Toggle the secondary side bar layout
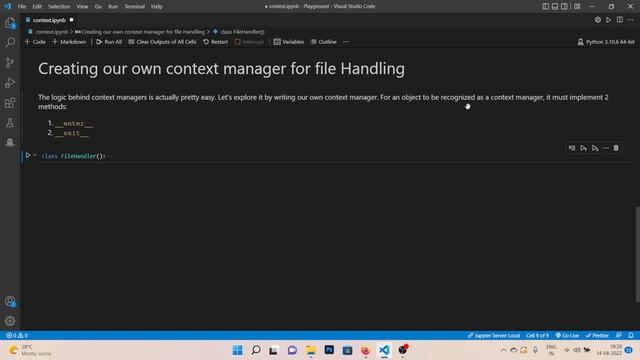 click(x=564, y=7)
